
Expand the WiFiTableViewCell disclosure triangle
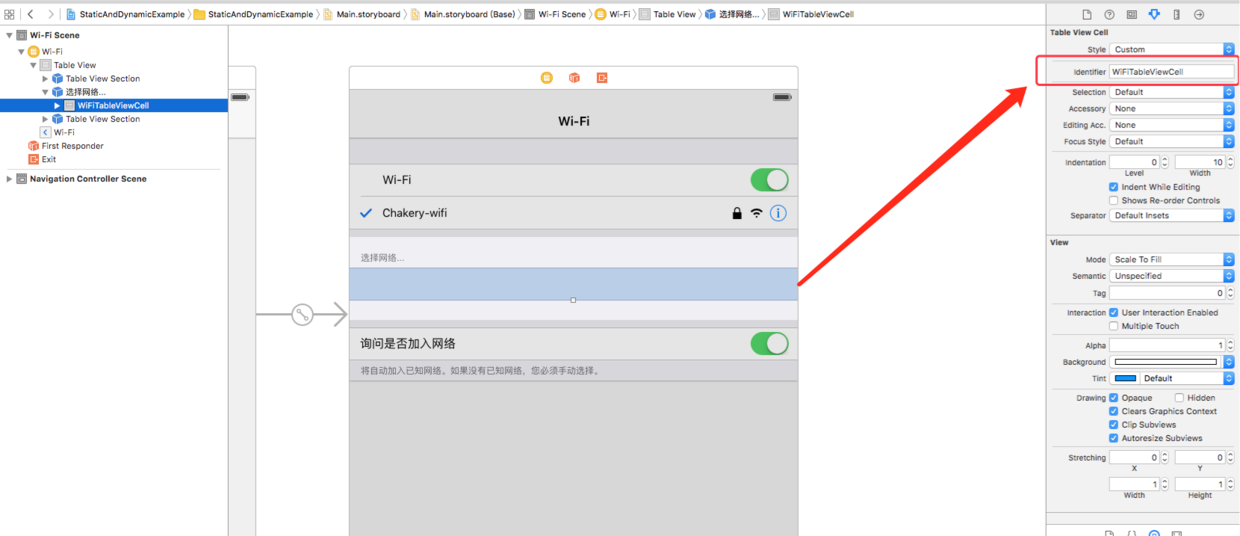point(57,105)
